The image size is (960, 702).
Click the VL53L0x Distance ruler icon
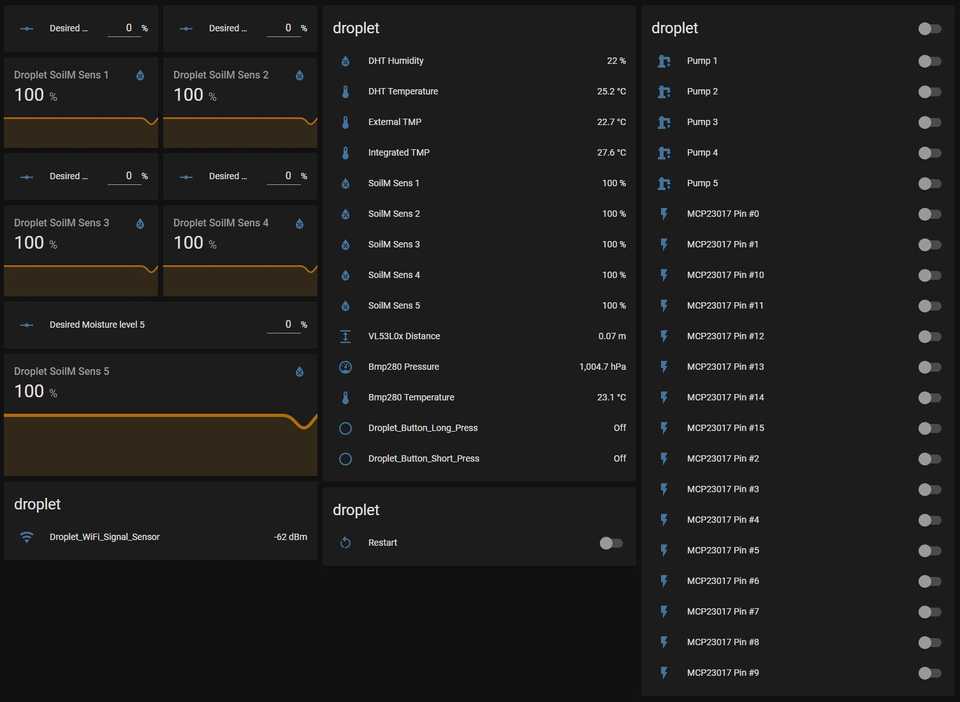coord(345,336)
